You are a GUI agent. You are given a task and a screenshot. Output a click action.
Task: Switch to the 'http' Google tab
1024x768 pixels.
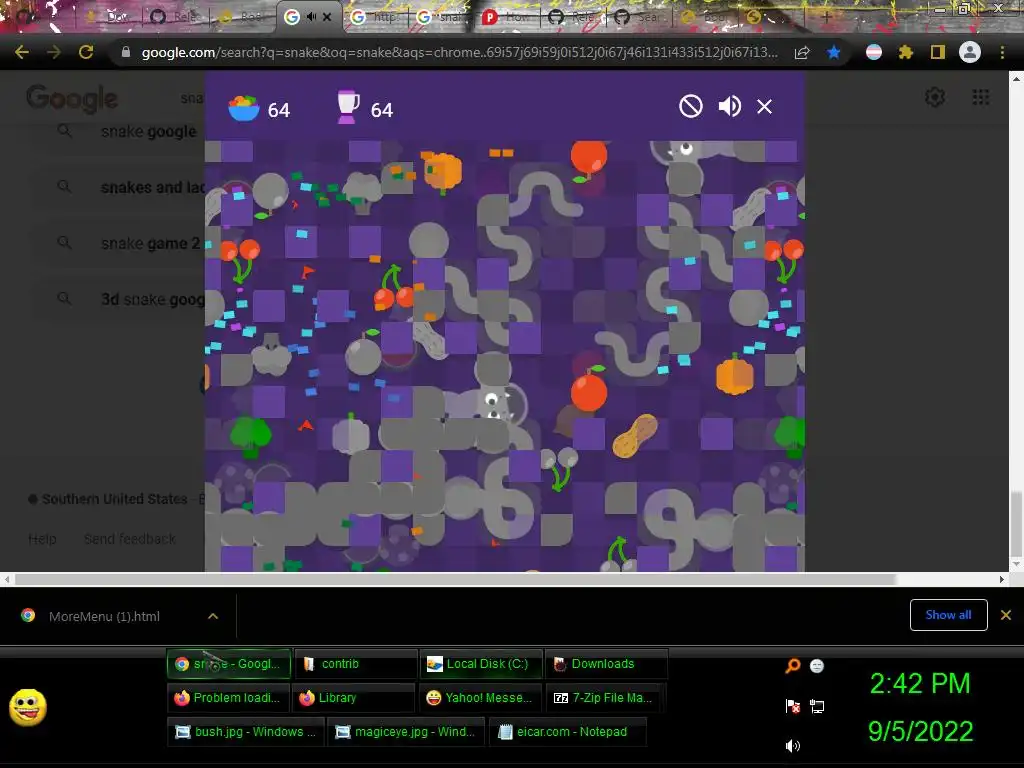point(375,17)
